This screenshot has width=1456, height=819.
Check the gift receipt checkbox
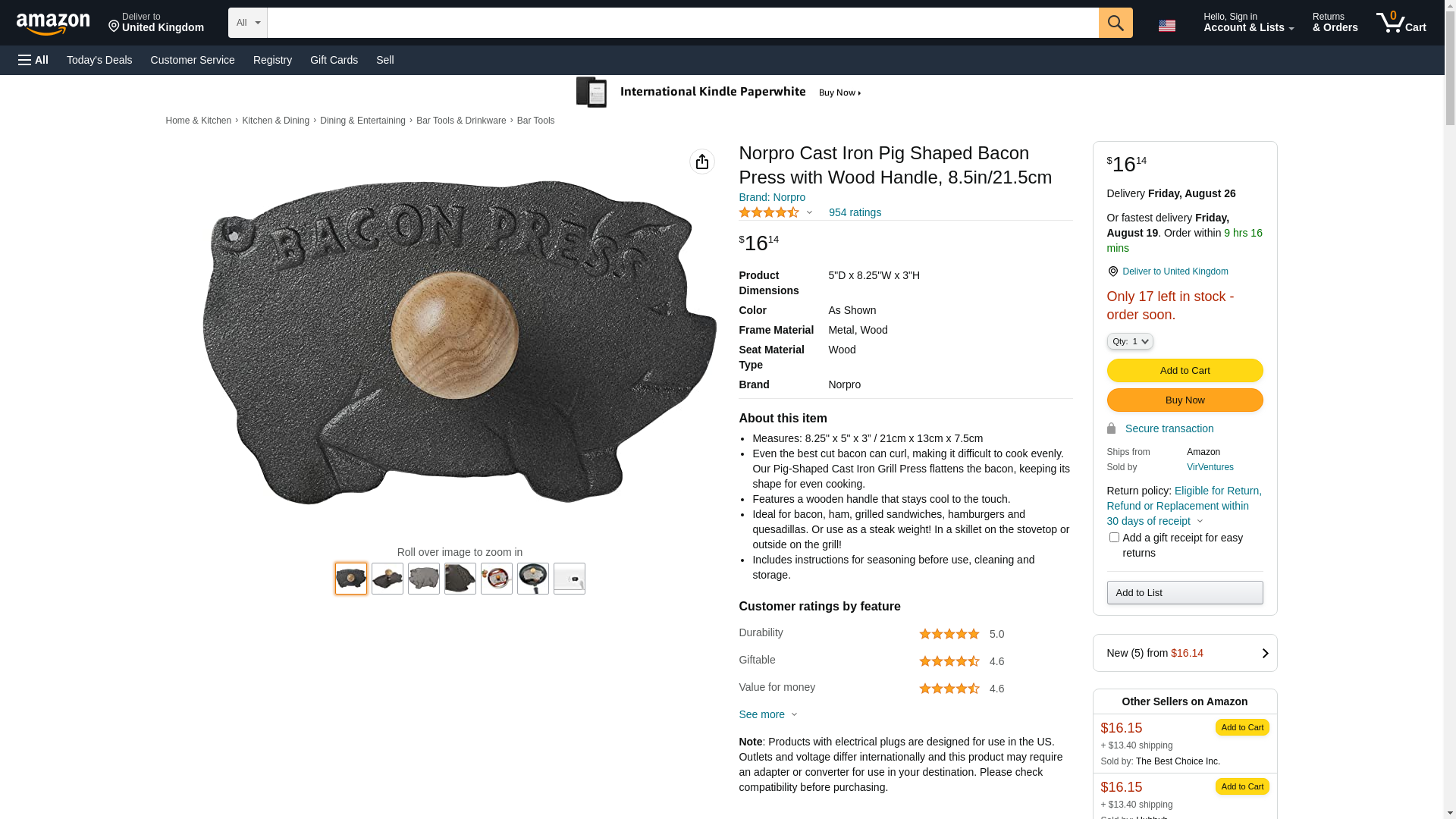1114,538
